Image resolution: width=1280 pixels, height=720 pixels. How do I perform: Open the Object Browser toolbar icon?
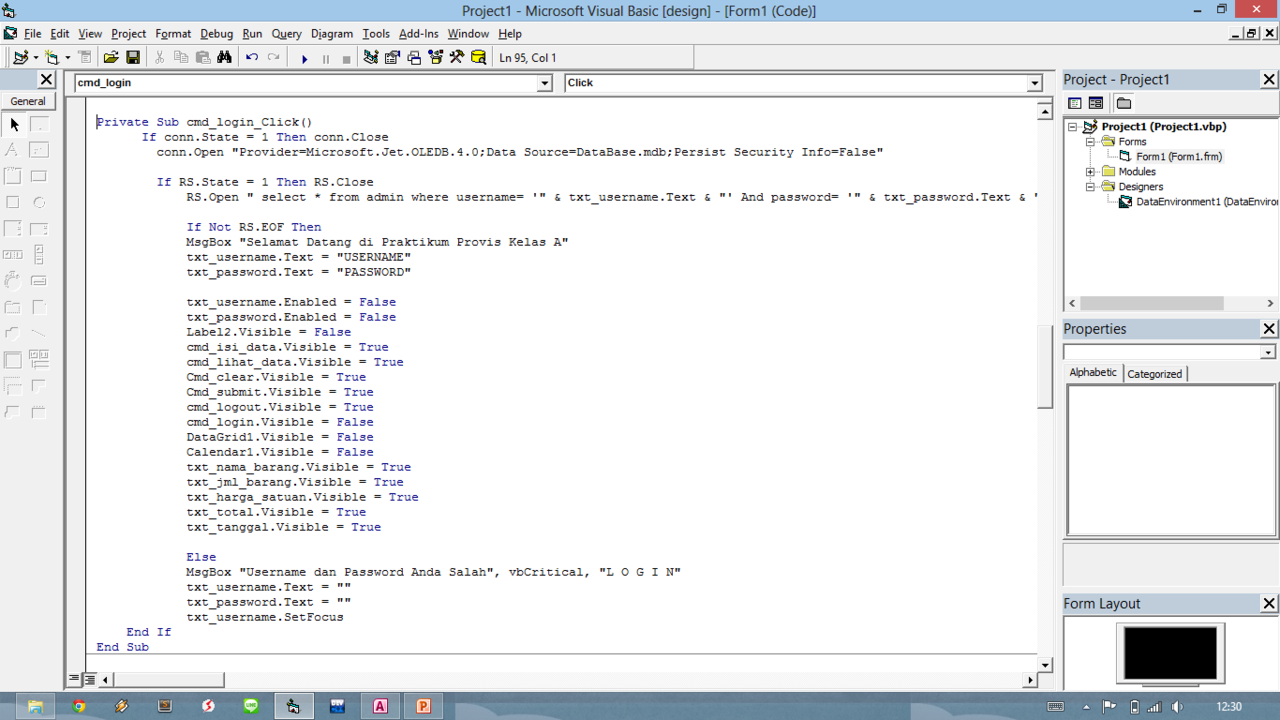435,58
